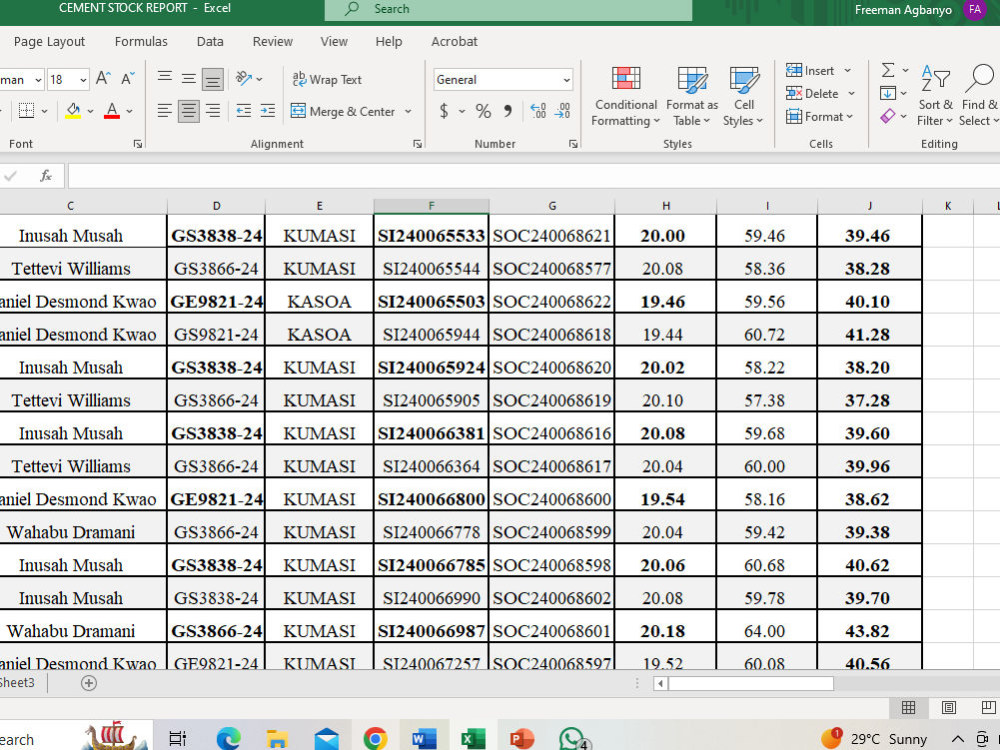Decrease decimal places

click(x=562, y=111)
